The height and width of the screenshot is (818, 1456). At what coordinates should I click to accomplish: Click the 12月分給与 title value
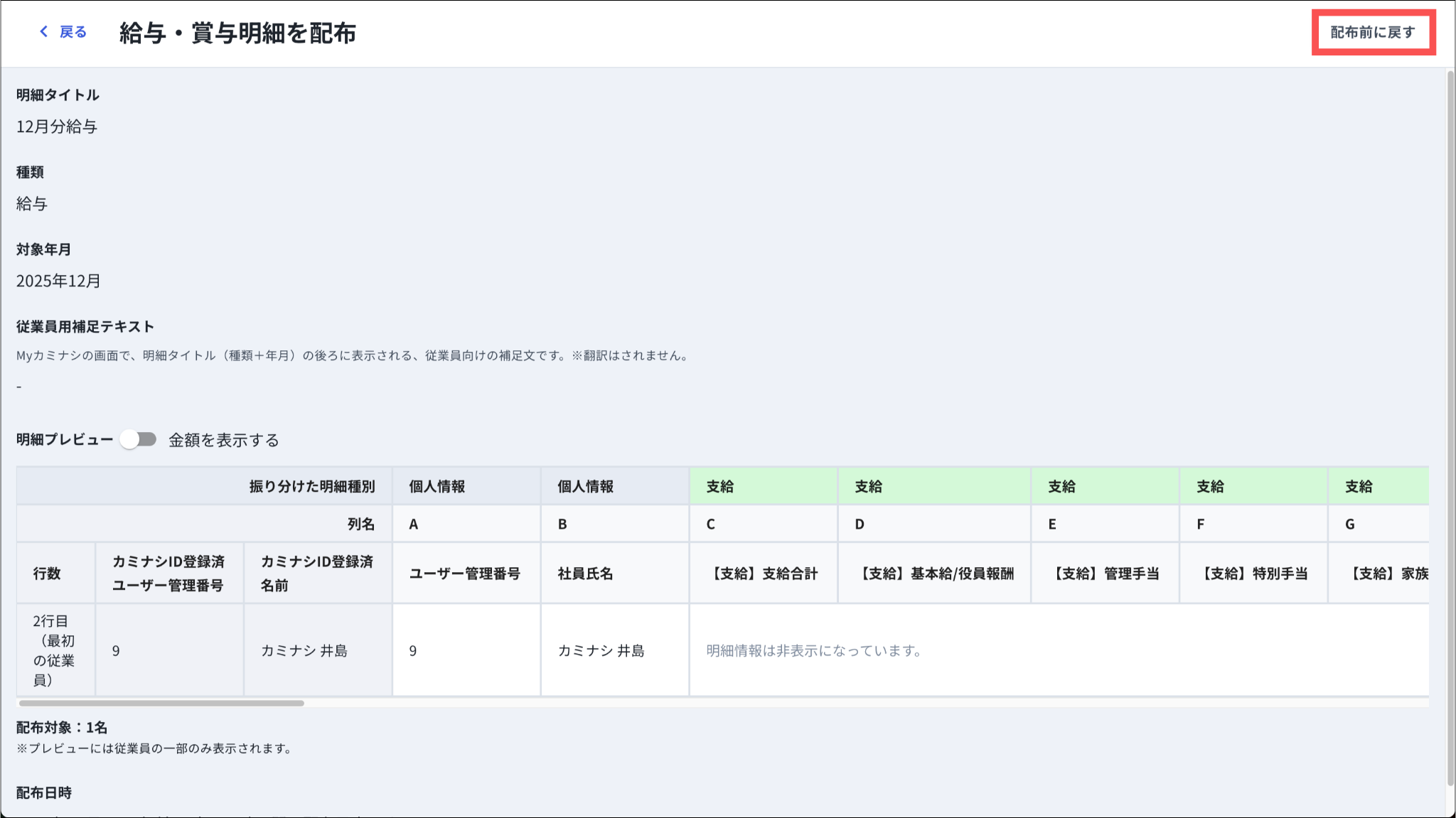point(57,127)
